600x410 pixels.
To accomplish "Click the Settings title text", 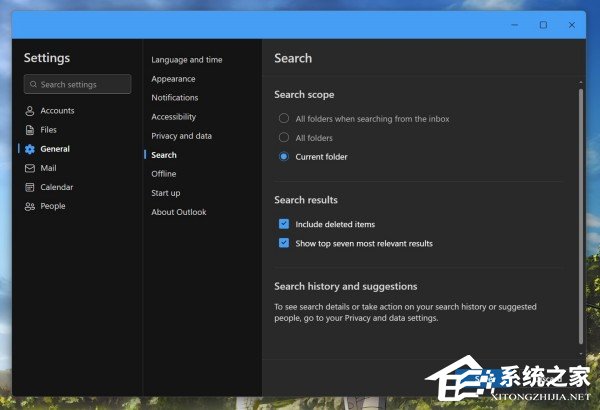I will coord(47,58).
